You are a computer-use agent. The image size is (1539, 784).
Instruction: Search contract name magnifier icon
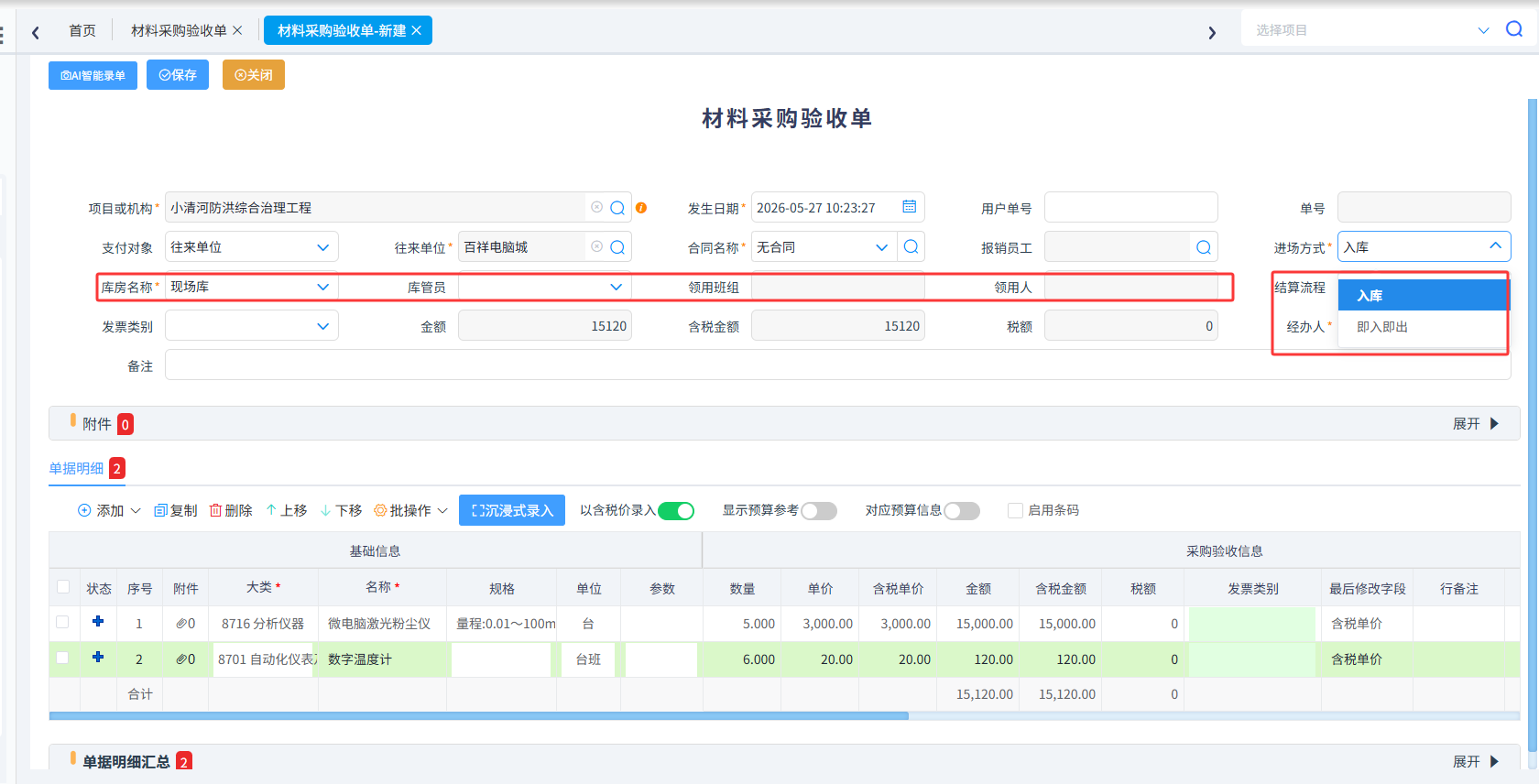(x=911, y=246)
